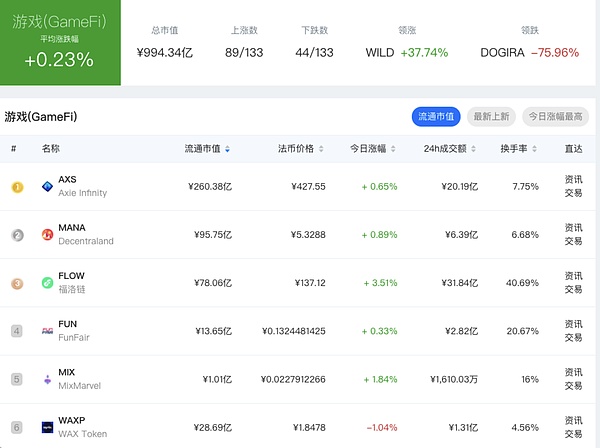Click the FLOW coin icon
The image size is (600, 448).
point(47,283)
